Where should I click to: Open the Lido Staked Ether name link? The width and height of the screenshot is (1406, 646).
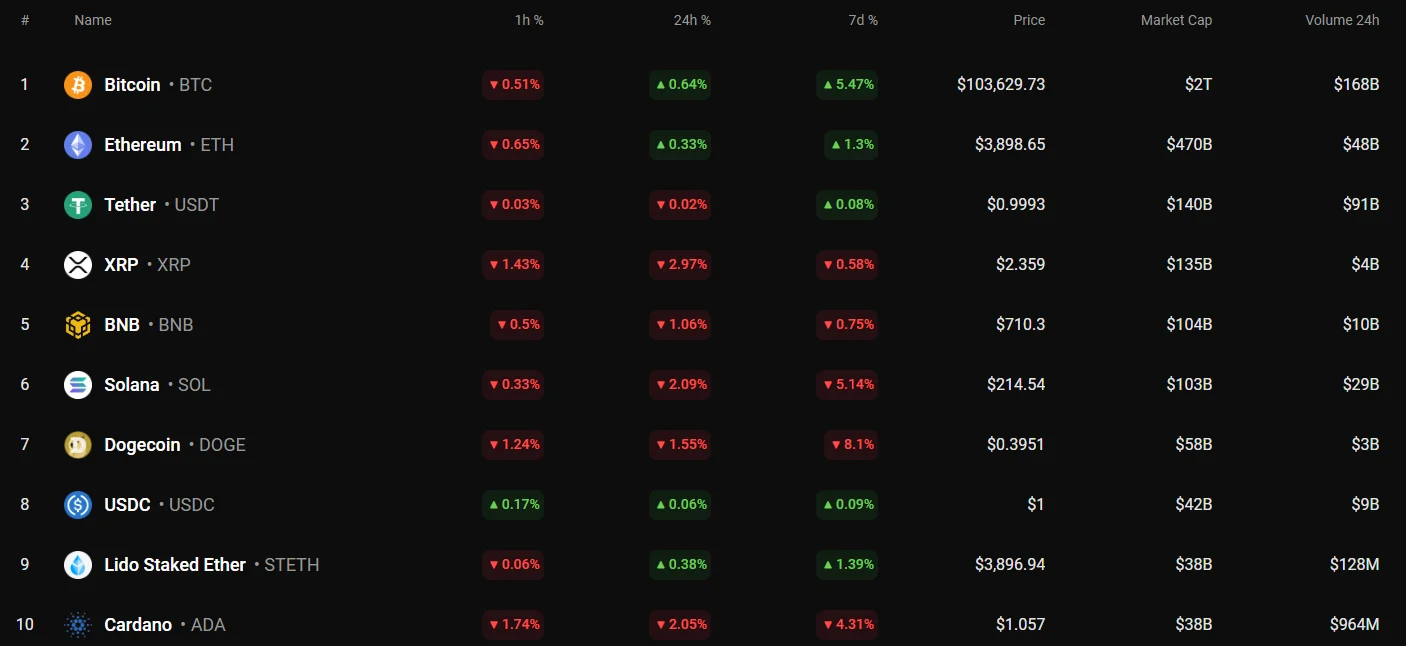click(175, 565)
